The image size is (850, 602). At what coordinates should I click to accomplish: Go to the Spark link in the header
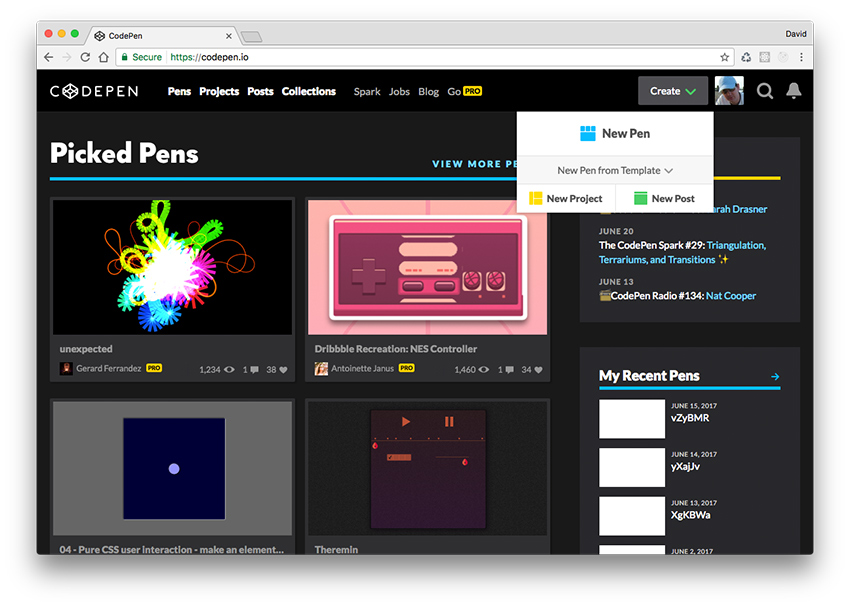[x=367, y=92]
